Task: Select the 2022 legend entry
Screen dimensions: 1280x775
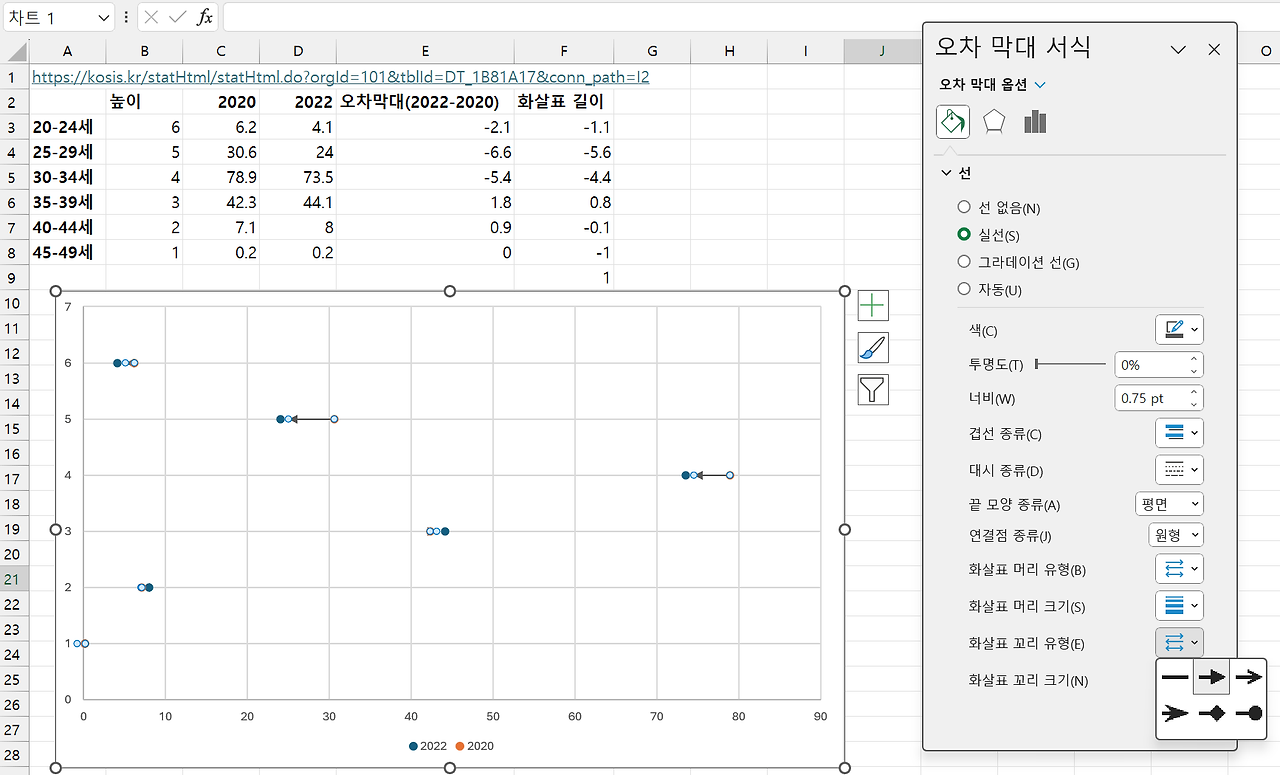Action: click(x=427, y=746)
